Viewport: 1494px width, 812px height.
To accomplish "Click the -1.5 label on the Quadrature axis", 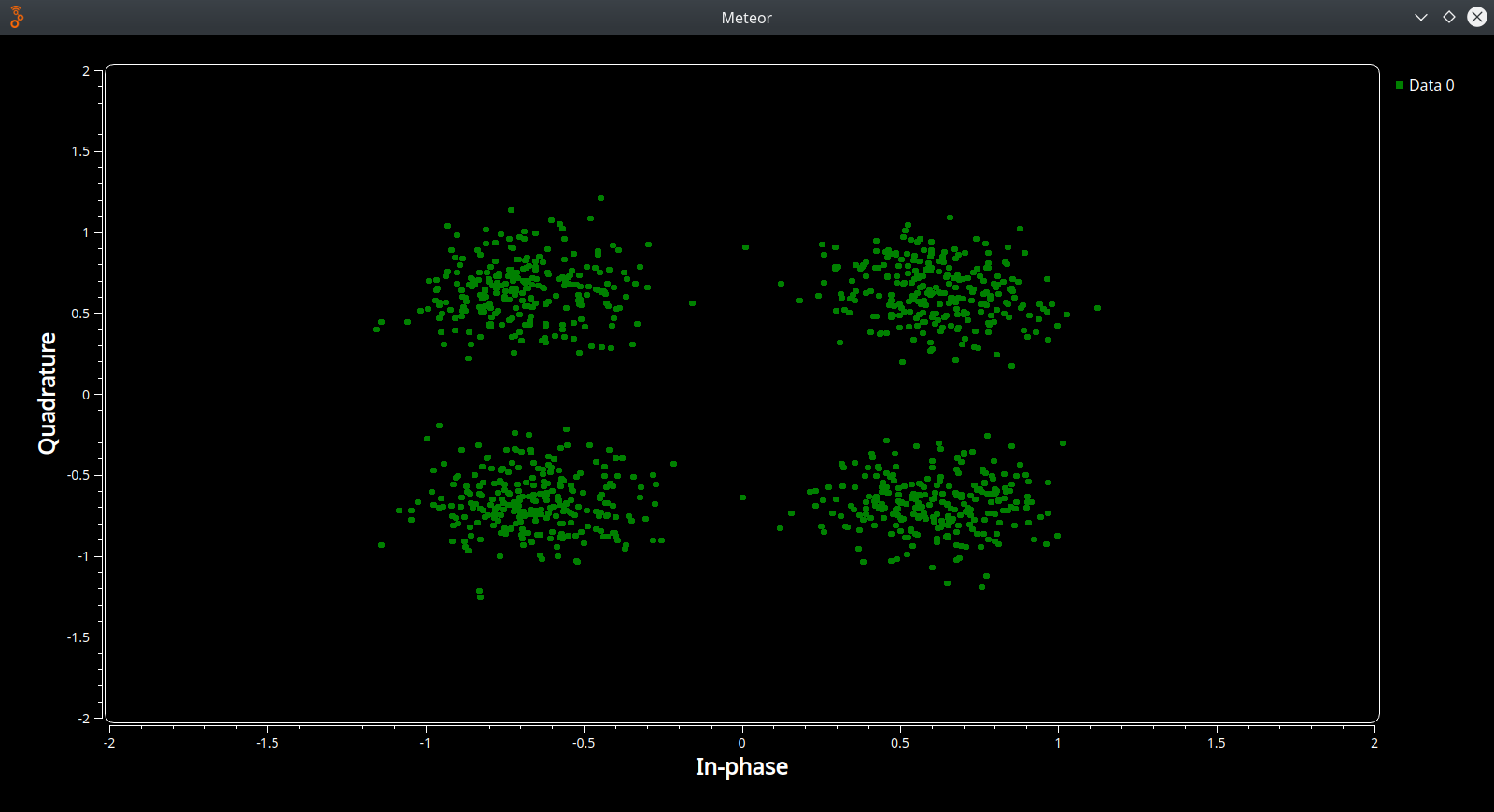I will pyautogui.click(x=78, y=637).
